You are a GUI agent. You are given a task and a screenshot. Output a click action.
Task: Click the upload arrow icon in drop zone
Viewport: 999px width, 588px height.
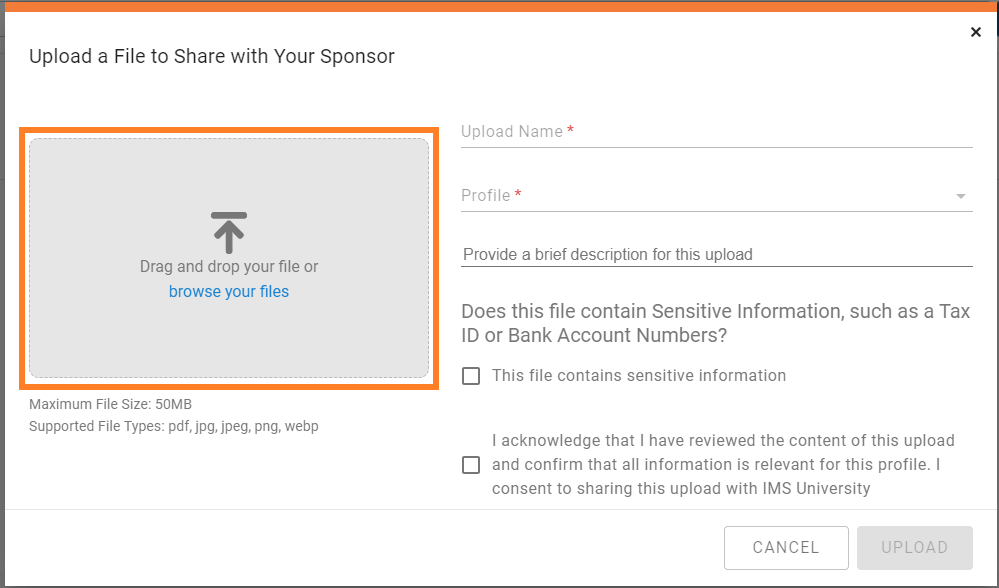coord(229,233)
